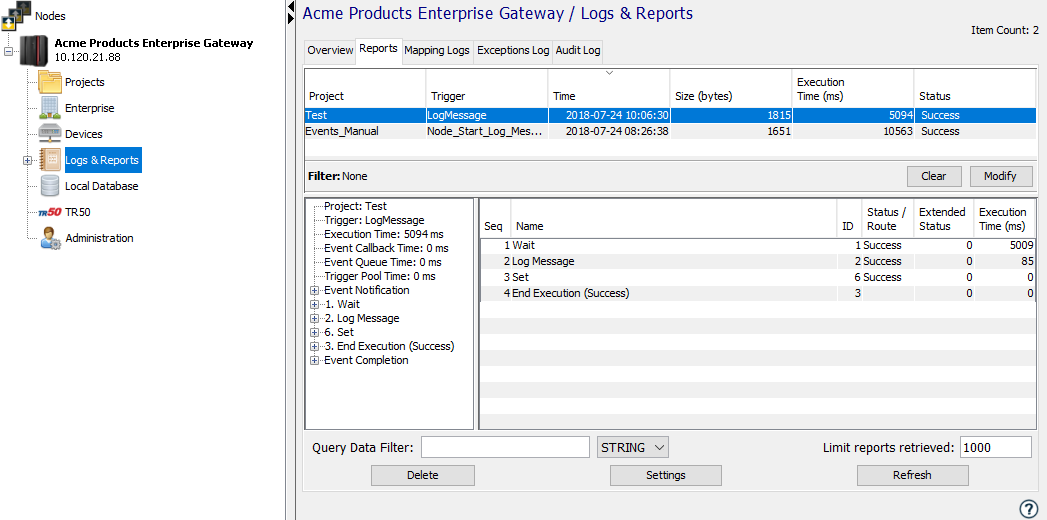Click the Trigger Pool Time: 0 ms line
The width and height of the screenshot is (1047, 520).
click(x=379, y=276)
